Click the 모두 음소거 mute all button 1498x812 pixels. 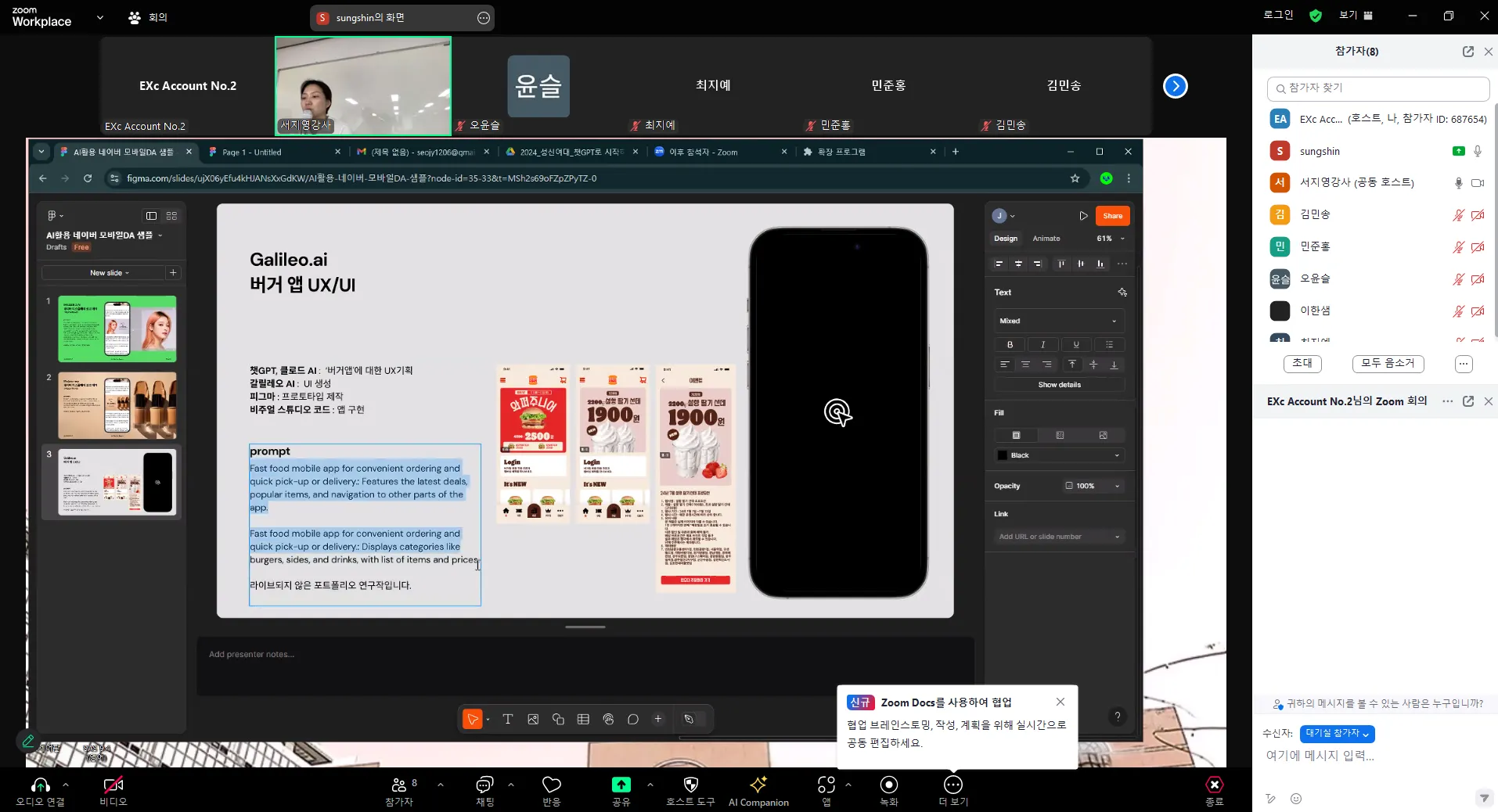click(1388, 364)
